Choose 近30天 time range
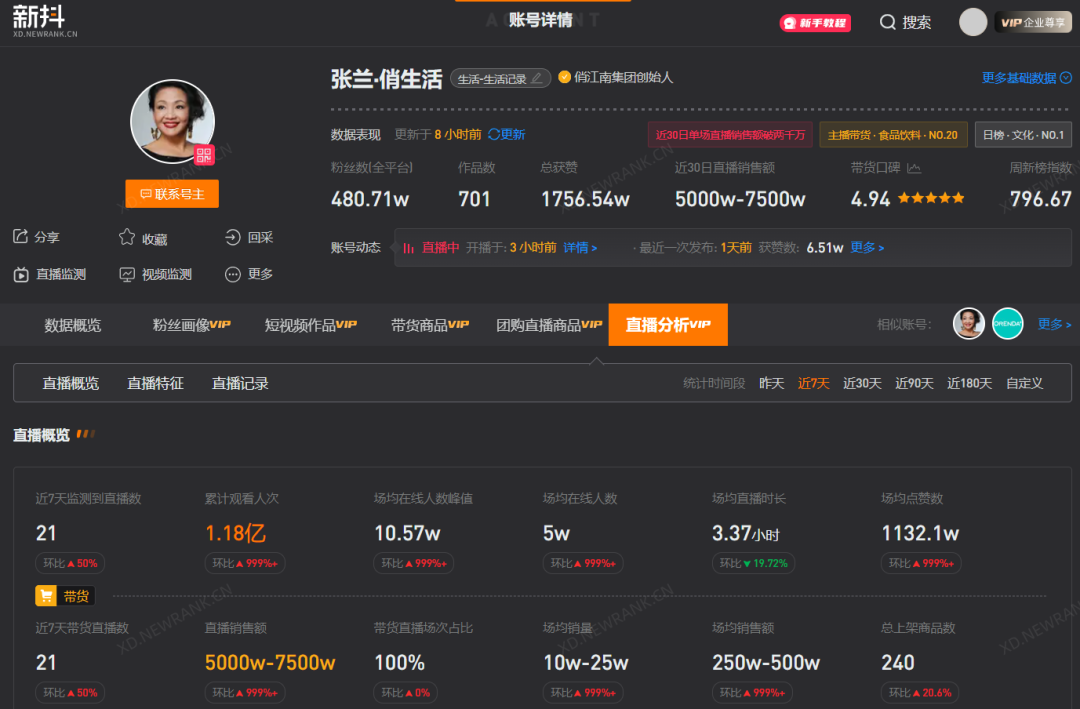The image size is (1080, 709). tap(862, 383)
